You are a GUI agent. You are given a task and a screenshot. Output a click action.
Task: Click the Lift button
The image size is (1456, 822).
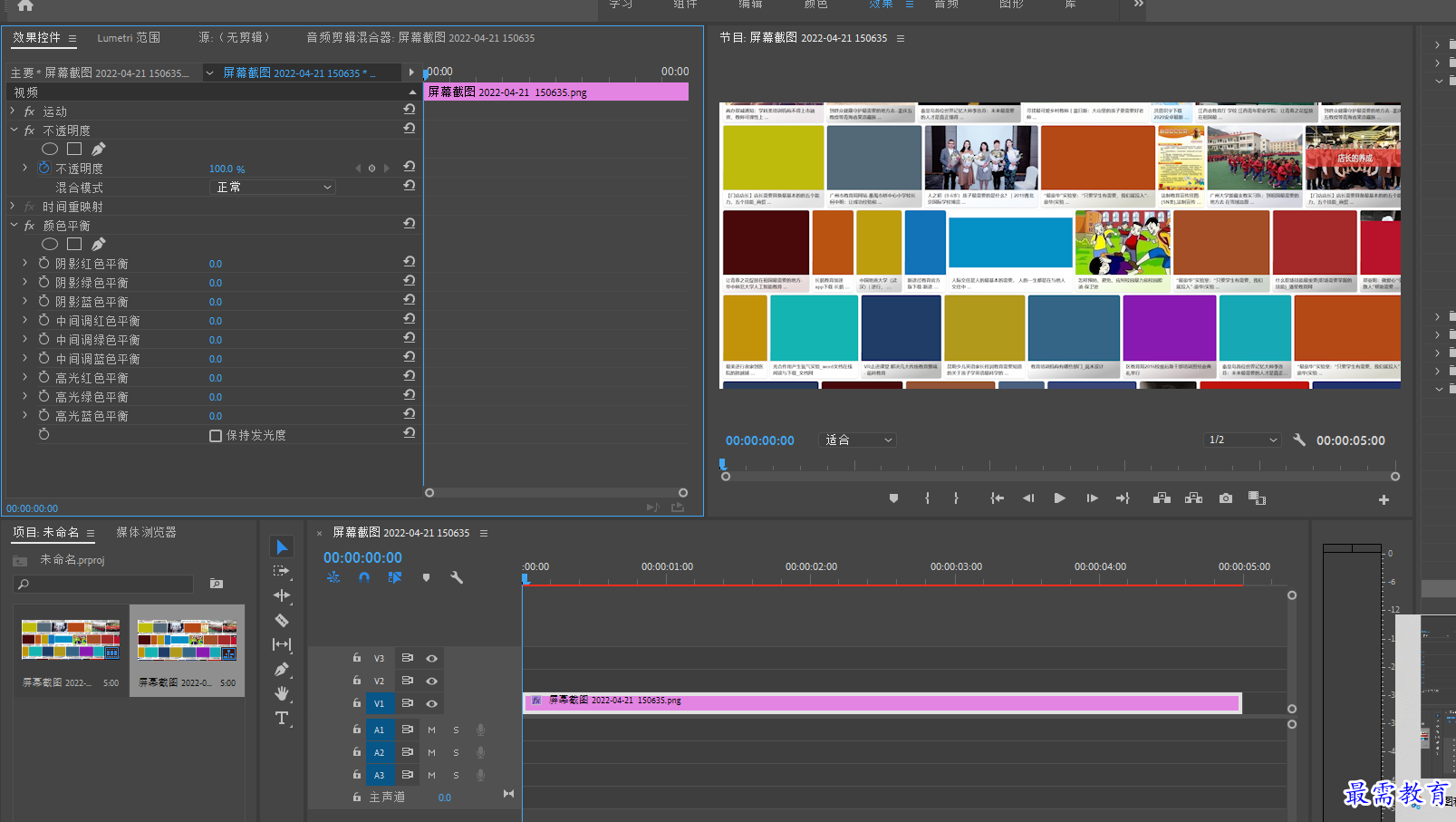pos(1162,498)
